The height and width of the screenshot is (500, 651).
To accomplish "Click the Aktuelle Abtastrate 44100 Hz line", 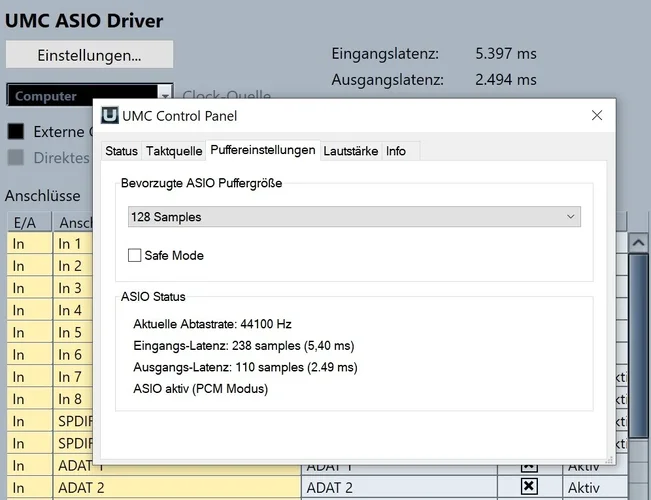I will coord(212,324).
